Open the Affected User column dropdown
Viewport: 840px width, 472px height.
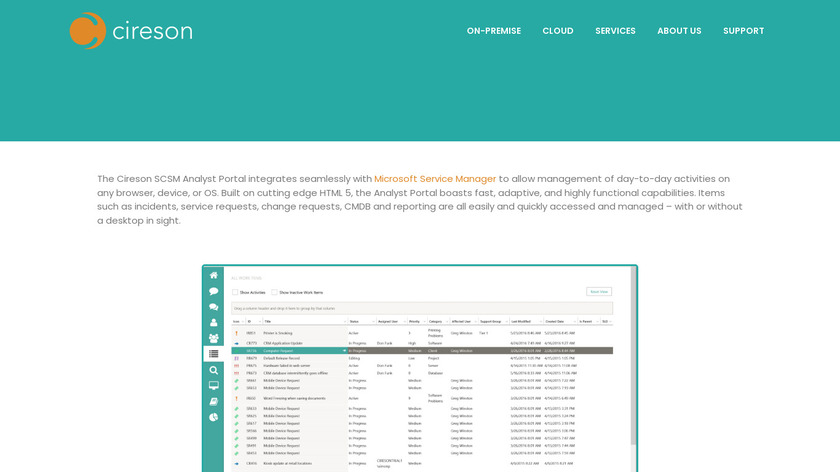coord(475,322)
